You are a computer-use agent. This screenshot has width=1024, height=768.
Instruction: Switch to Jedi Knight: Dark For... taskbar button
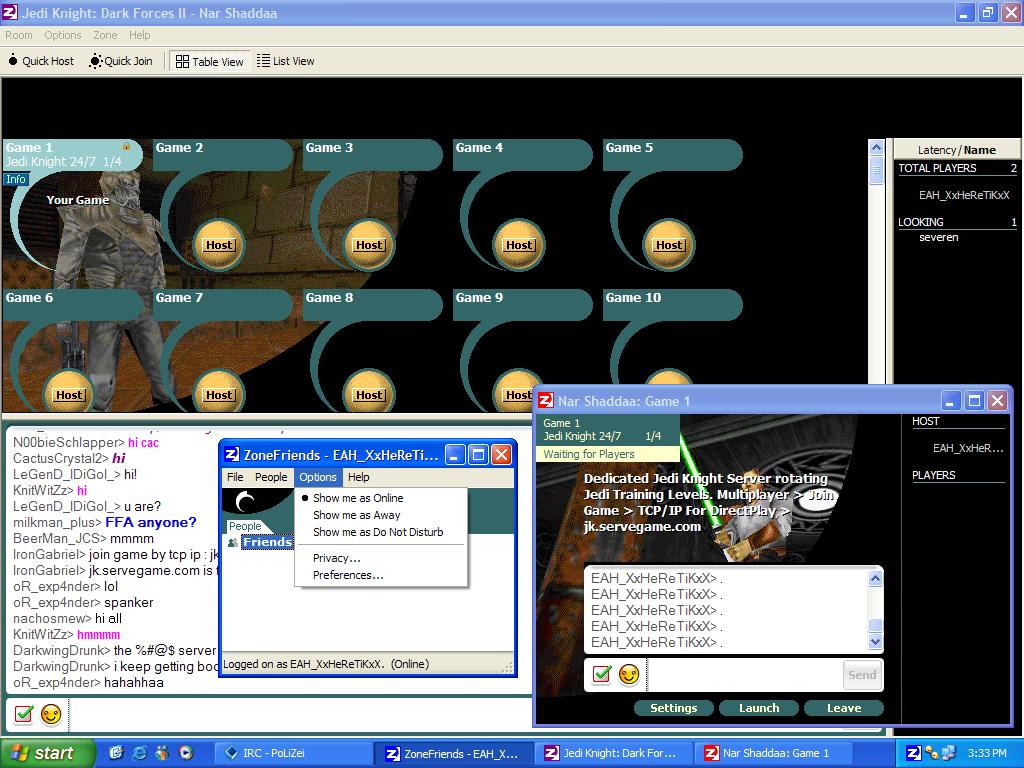pos(613,753)
